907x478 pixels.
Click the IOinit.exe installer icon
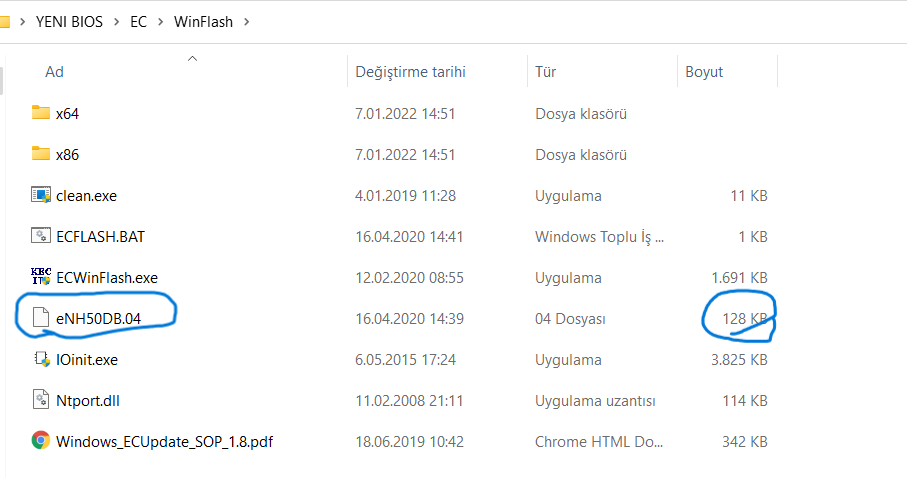tap(42, 359)
